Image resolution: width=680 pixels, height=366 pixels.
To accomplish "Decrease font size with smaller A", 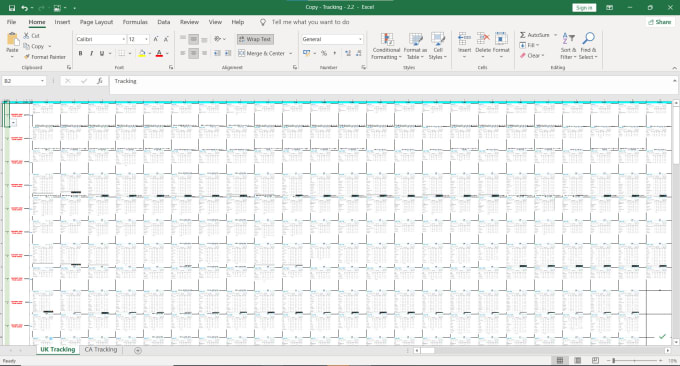I will [x=166, y=39].
